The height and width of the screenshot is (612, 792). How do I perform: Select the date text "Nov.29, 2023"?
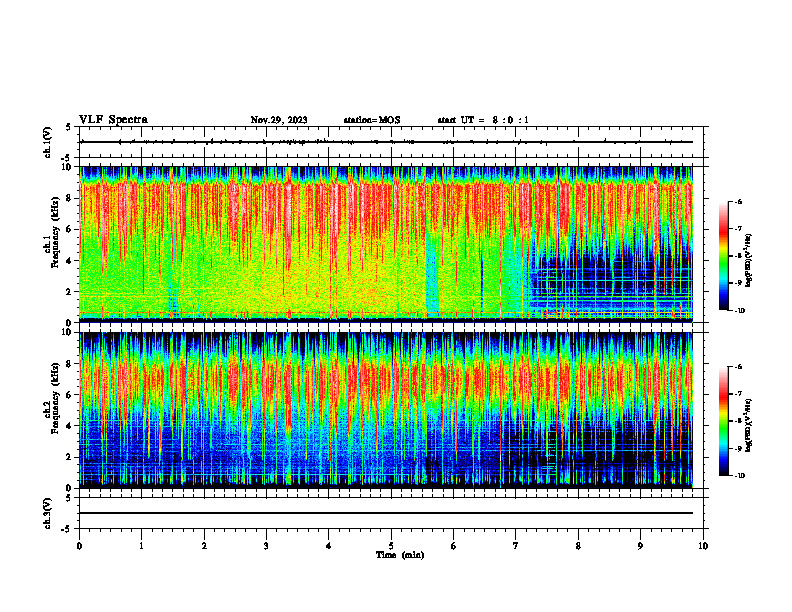279,120
